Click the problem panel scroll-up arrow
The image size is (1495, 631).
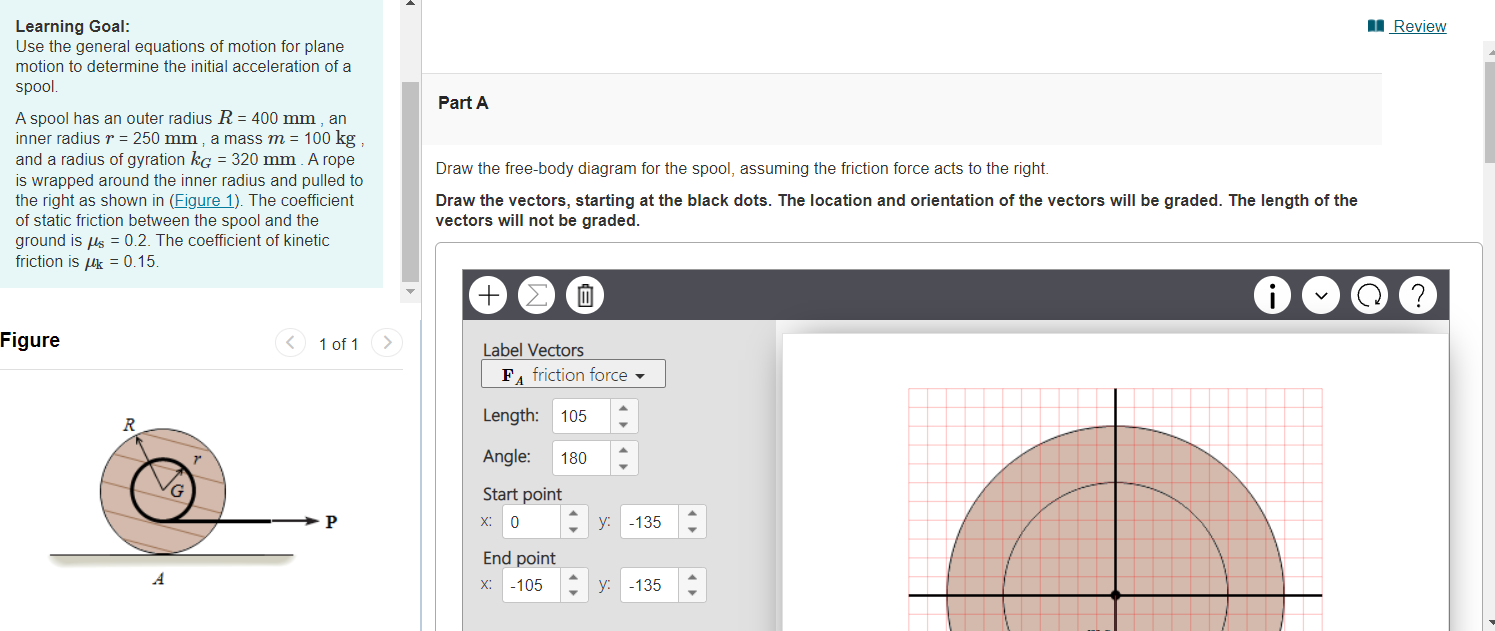(410, 4)
